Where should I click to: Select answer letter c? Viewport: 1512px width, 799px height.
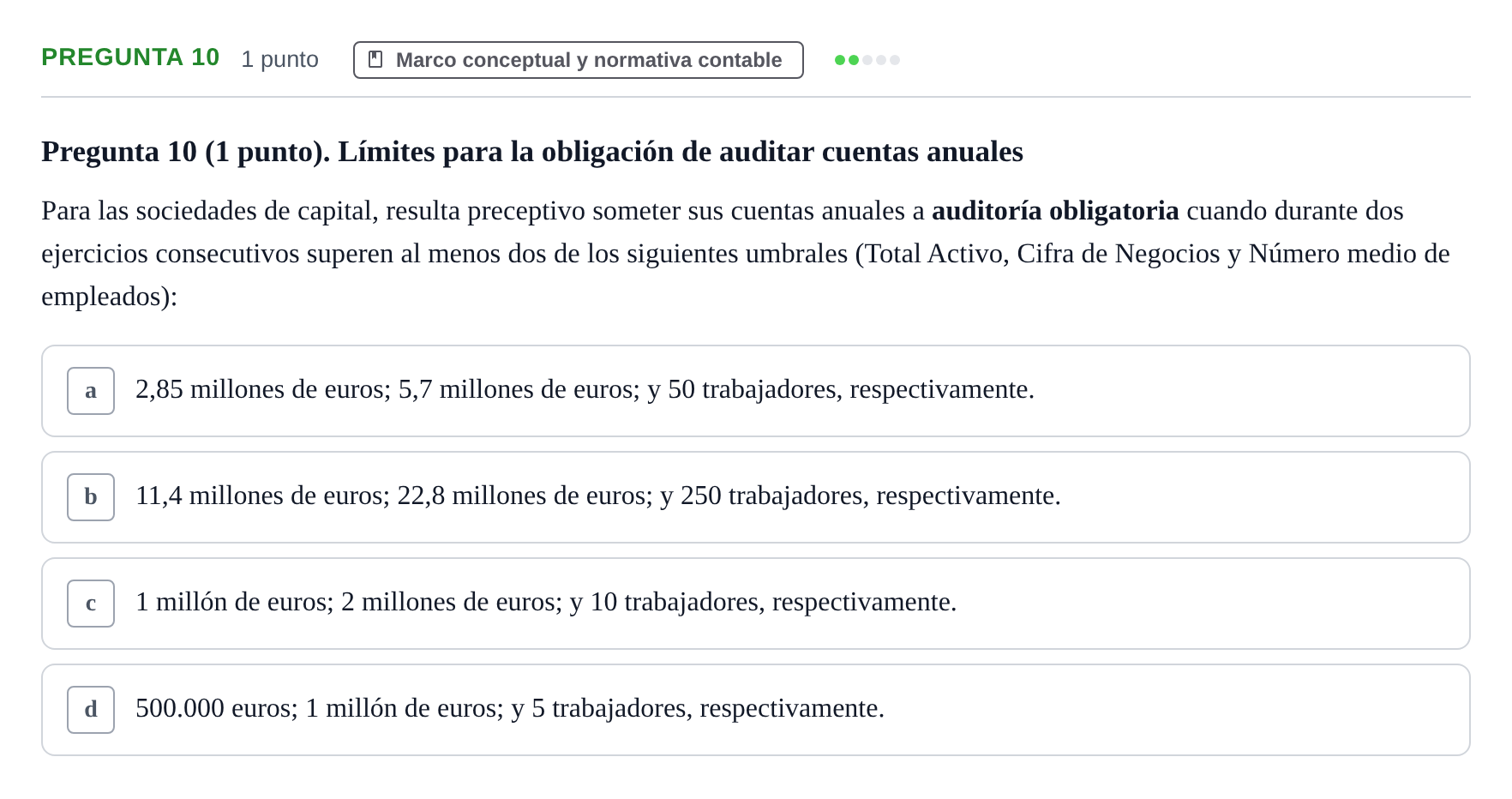(x=91, y=604)
